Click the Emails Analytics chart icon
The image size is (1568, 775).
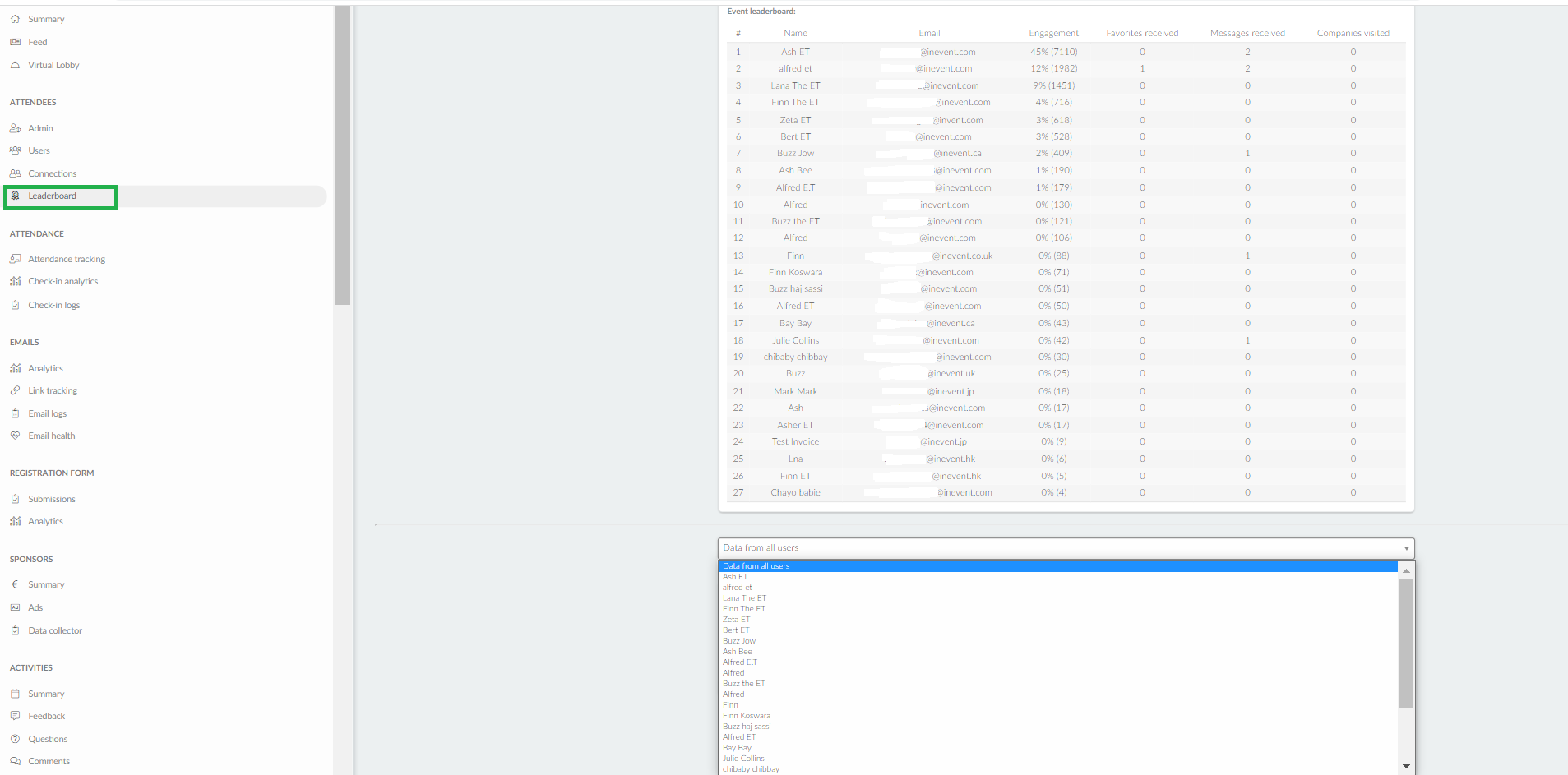[15, 368]
